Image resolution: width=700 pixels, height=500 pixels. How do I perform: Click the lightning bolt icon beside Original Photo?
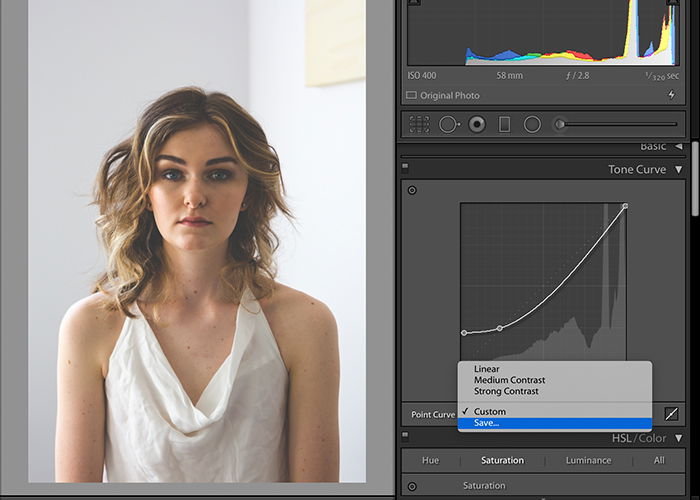coord(671,95)
